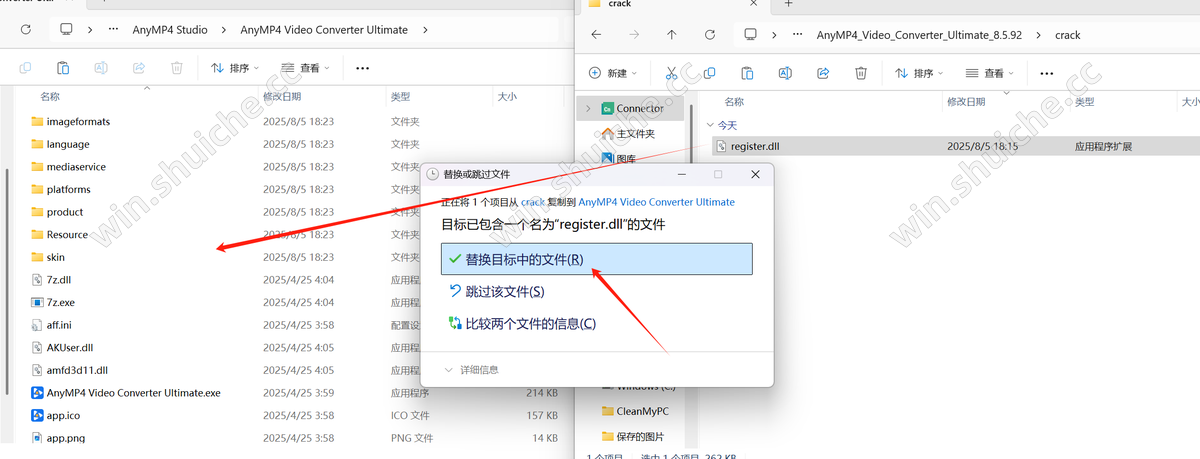Viewport: 1200px width, 459px height.
Task: Close the crack tab
Action: 755,4
